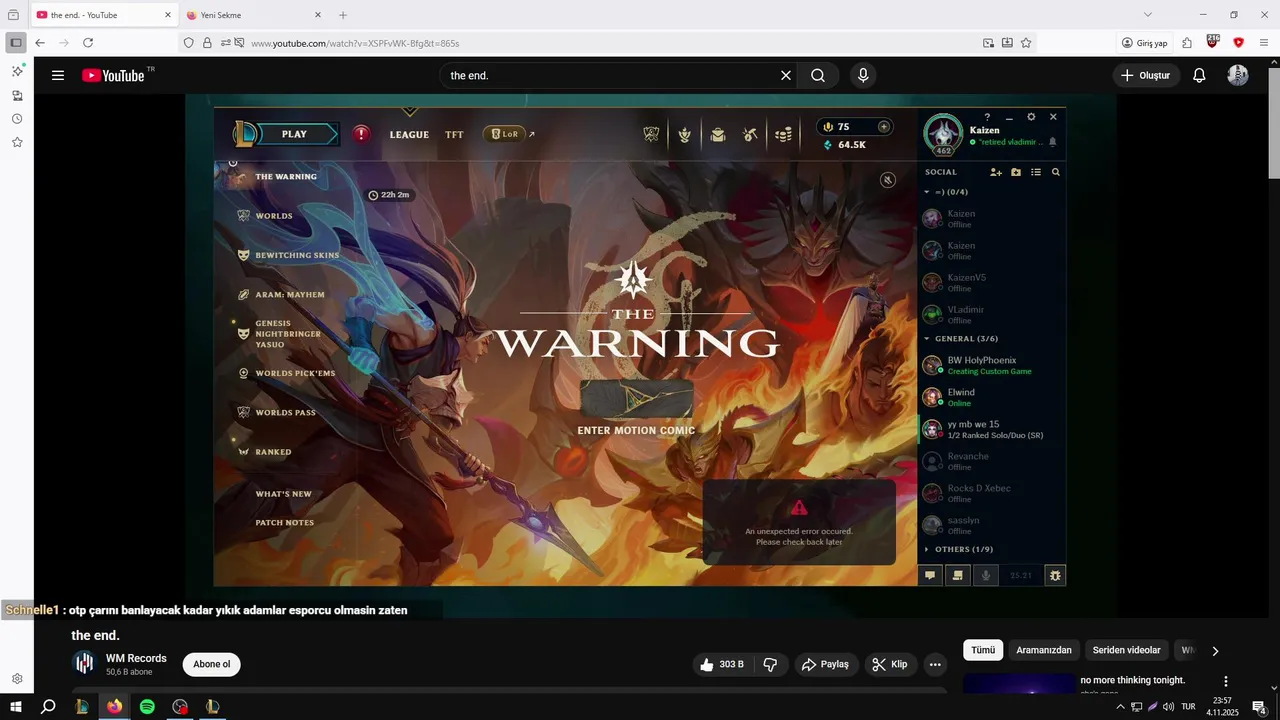This screenshot has height=720, width=1280.
Task: Show hidden system tray icons chevron
Action: point(1120,707)
